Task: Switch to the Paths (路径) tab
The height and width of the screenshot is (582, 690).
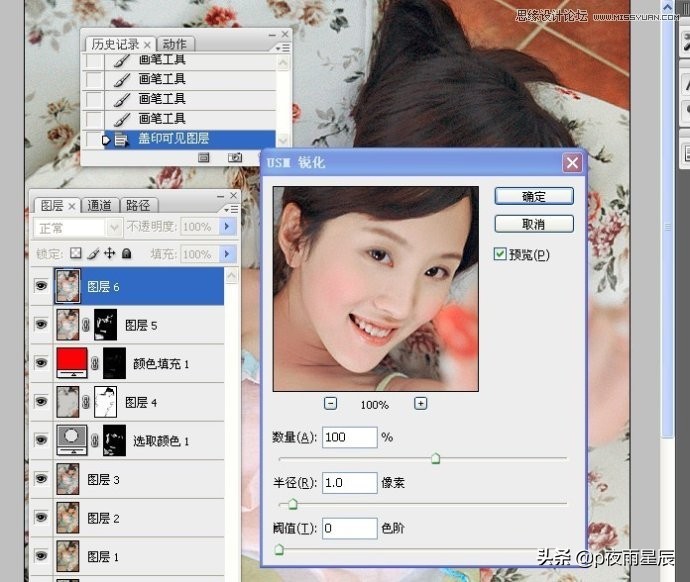Action: click(138, 205)
